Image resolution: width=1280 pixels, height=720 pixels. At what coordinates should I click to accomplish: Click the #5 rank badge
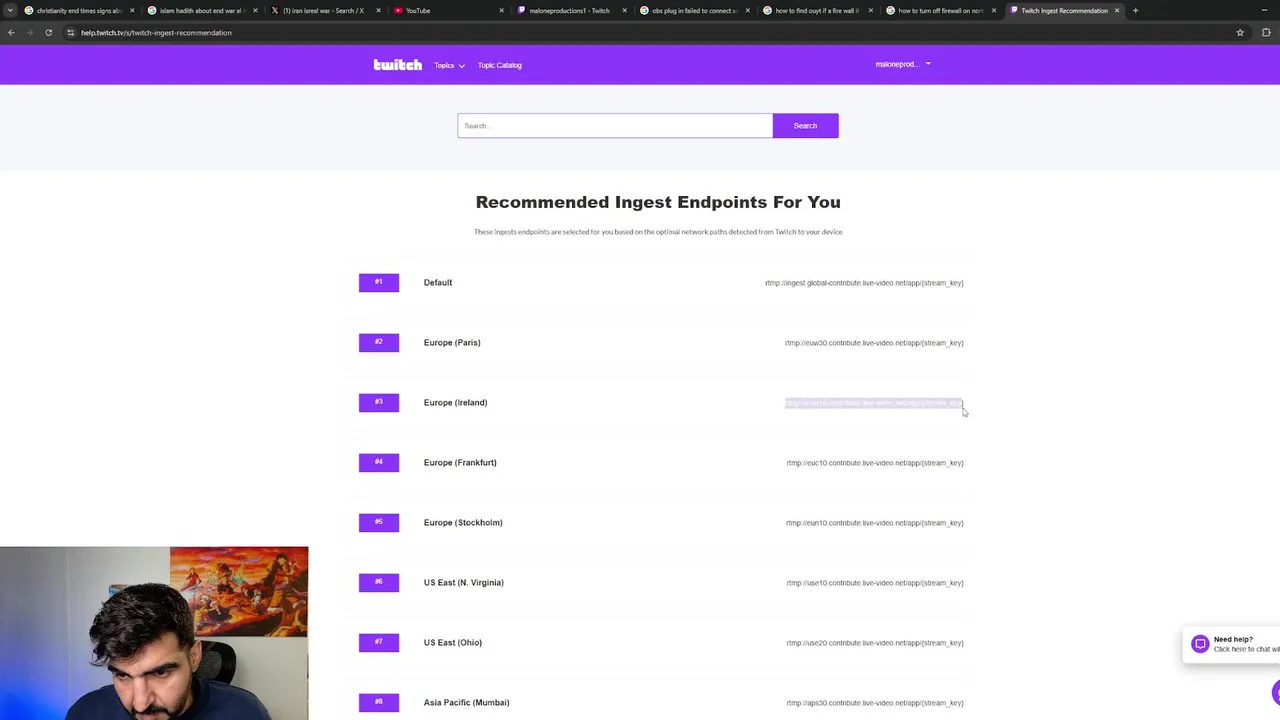pos(379,522)
